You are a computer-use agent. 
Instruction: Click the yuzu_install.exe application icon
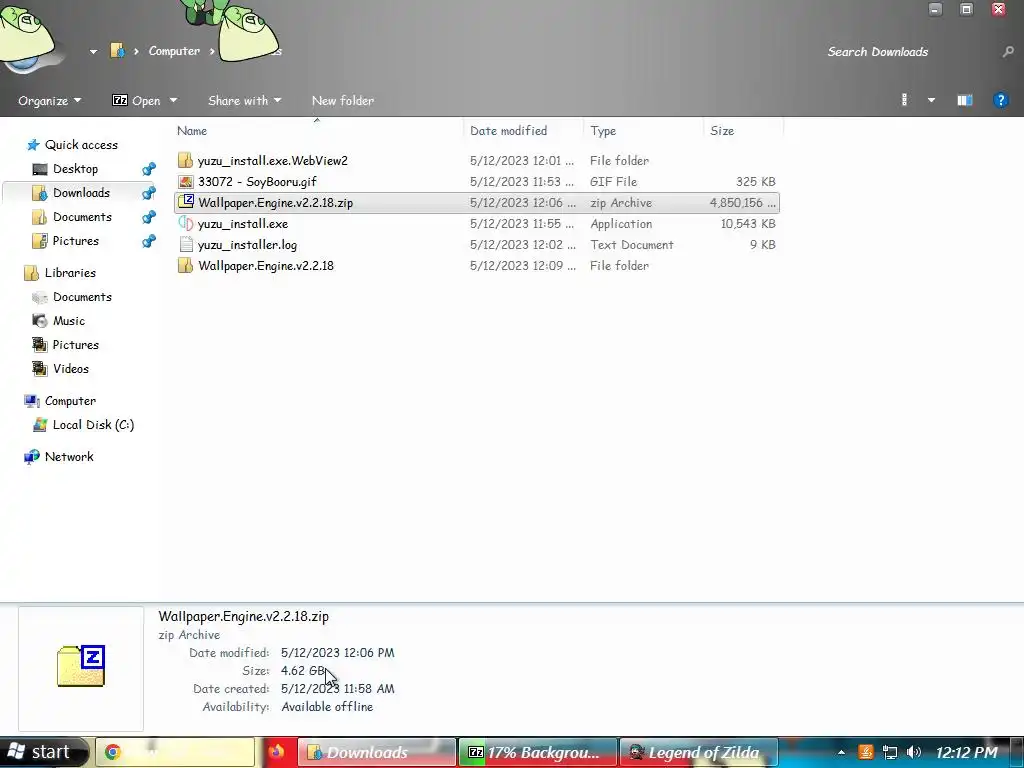185,223
